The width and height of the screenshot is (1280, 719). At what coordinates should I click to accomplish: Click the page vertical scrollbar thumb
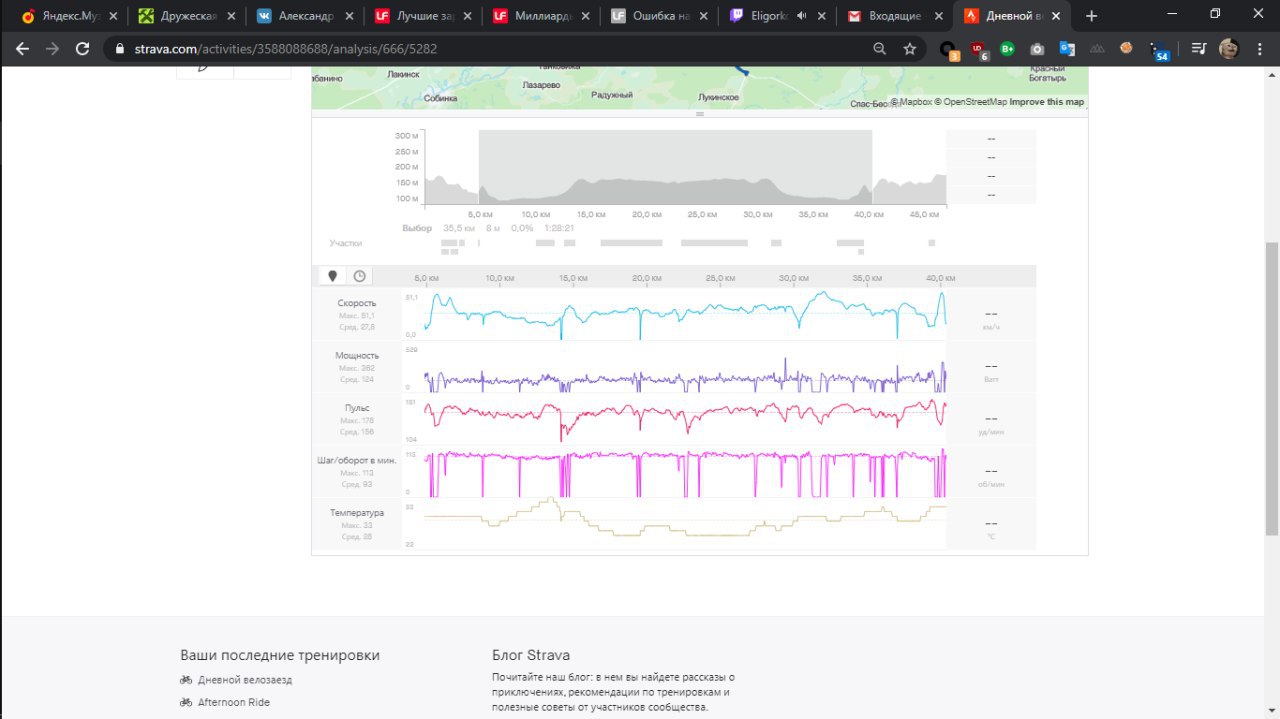click(x=1272, y=390)
